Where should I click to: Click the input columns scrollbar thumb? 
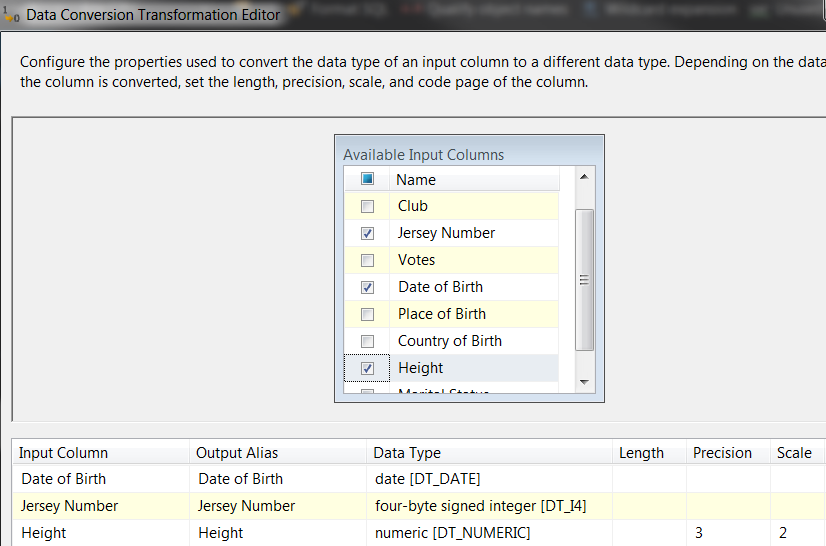[x=585, y=280]
